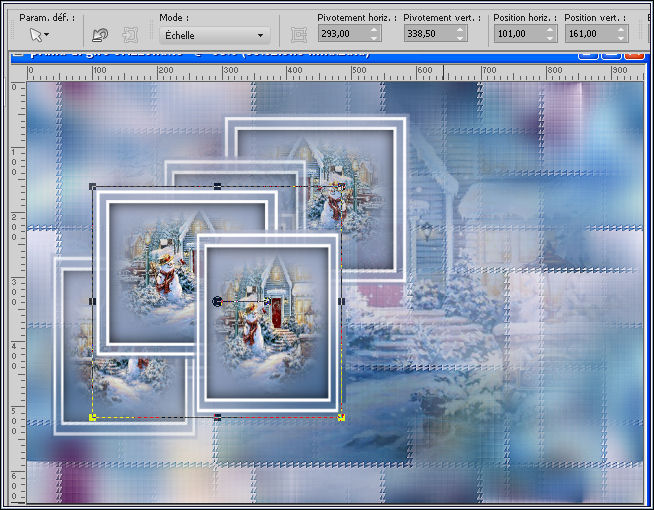Increase the Pivotement vert. value

[460, 30]
